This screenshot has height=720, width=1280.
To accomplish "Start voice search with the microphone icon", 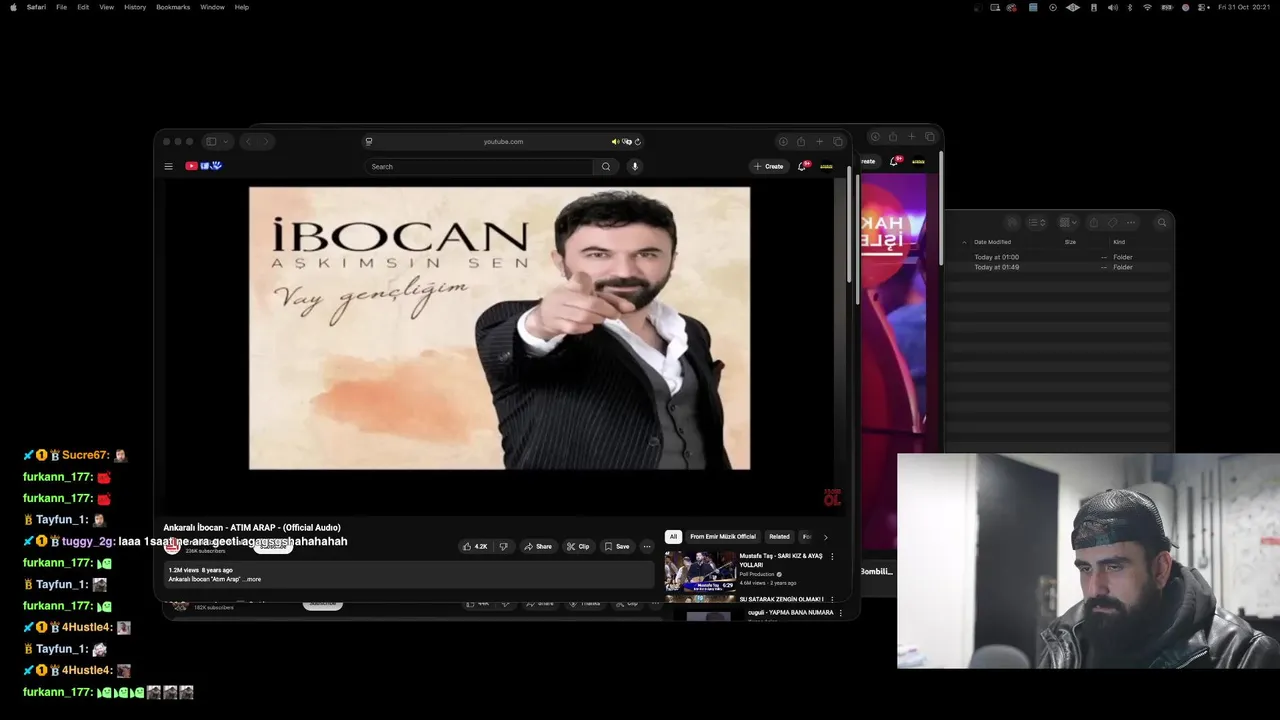I will coord(634,167).
